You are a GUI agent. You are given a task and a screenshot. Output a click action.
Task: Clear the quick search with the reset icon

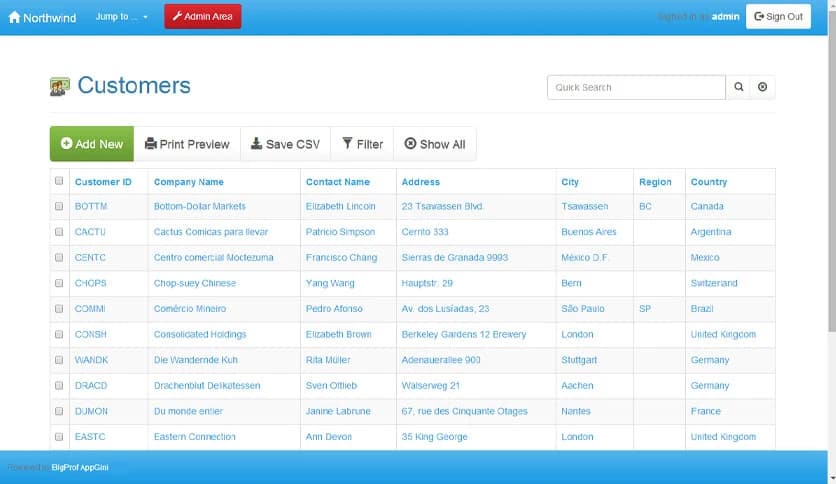tap(763, 87)
